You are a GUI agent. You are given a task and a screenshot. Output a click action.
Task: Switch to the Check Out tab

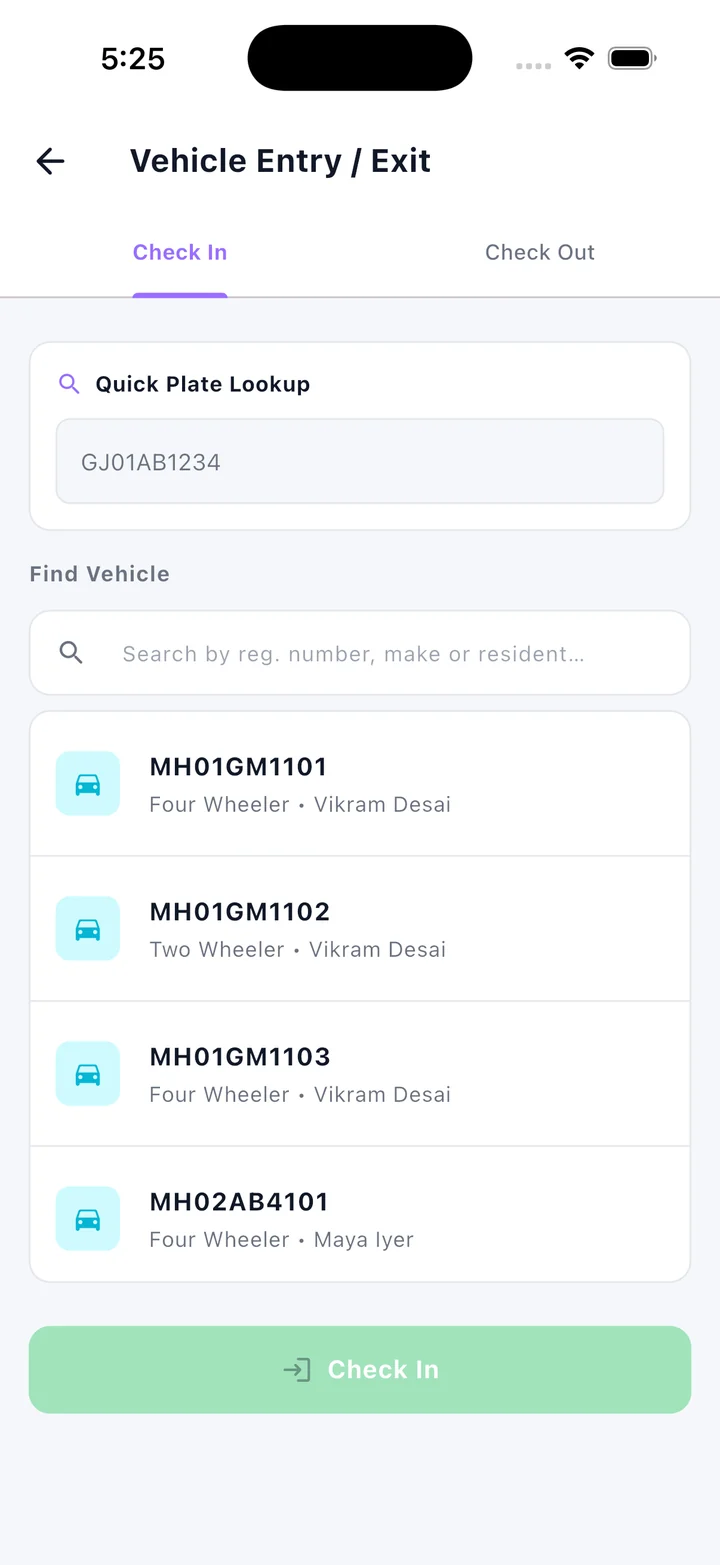click(x=540, y=253)
